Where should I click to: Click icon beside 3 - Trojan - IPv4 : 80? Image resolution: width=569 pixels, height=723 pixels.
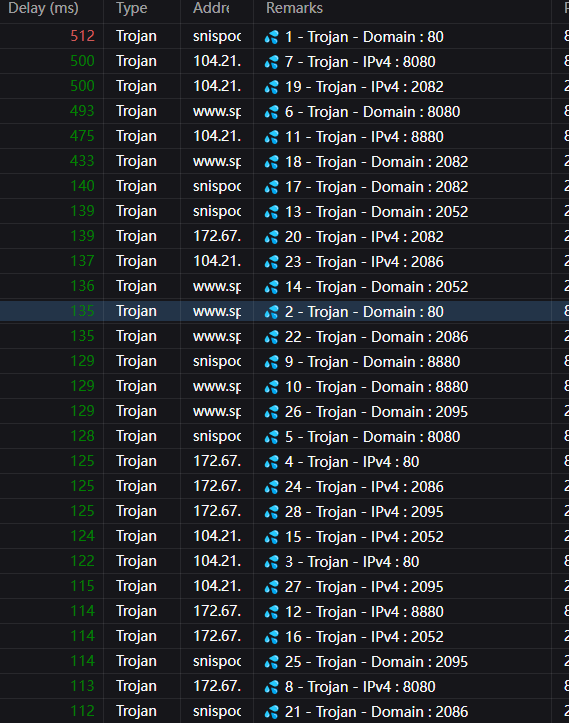(272, 562)
